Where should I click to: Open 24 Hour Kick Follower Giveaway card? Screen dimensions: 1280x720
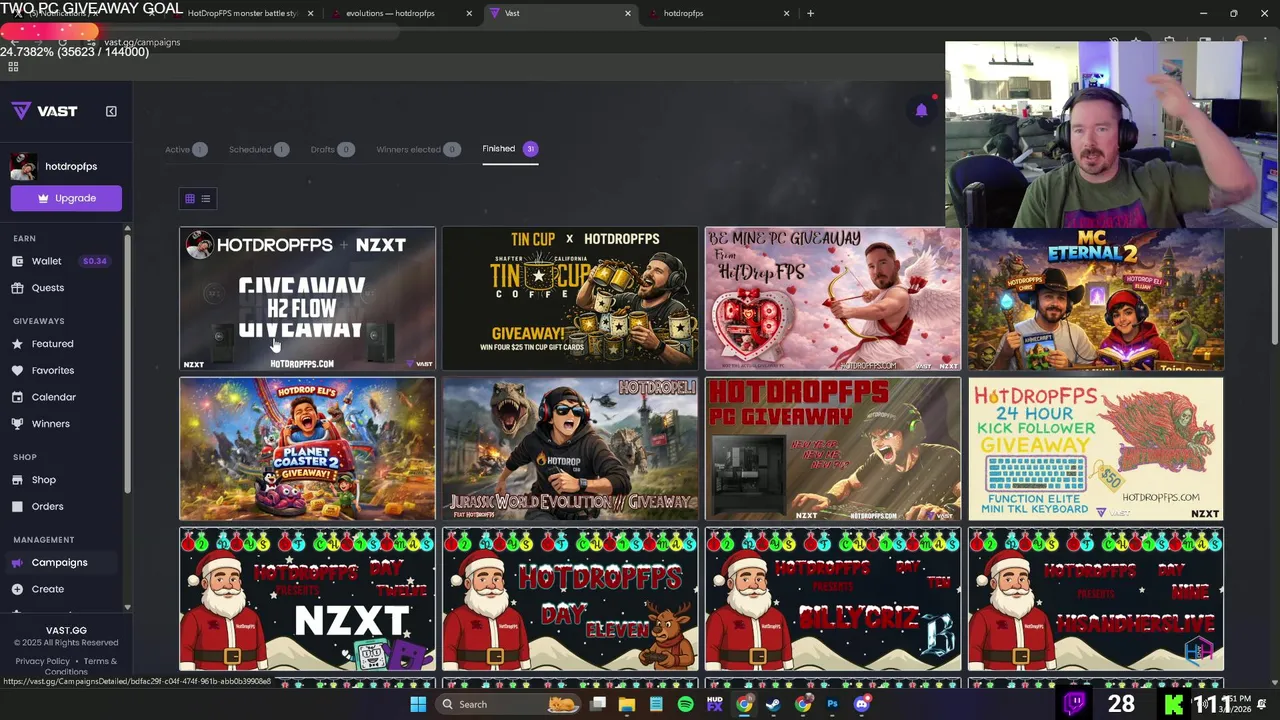click(1096, 449)
